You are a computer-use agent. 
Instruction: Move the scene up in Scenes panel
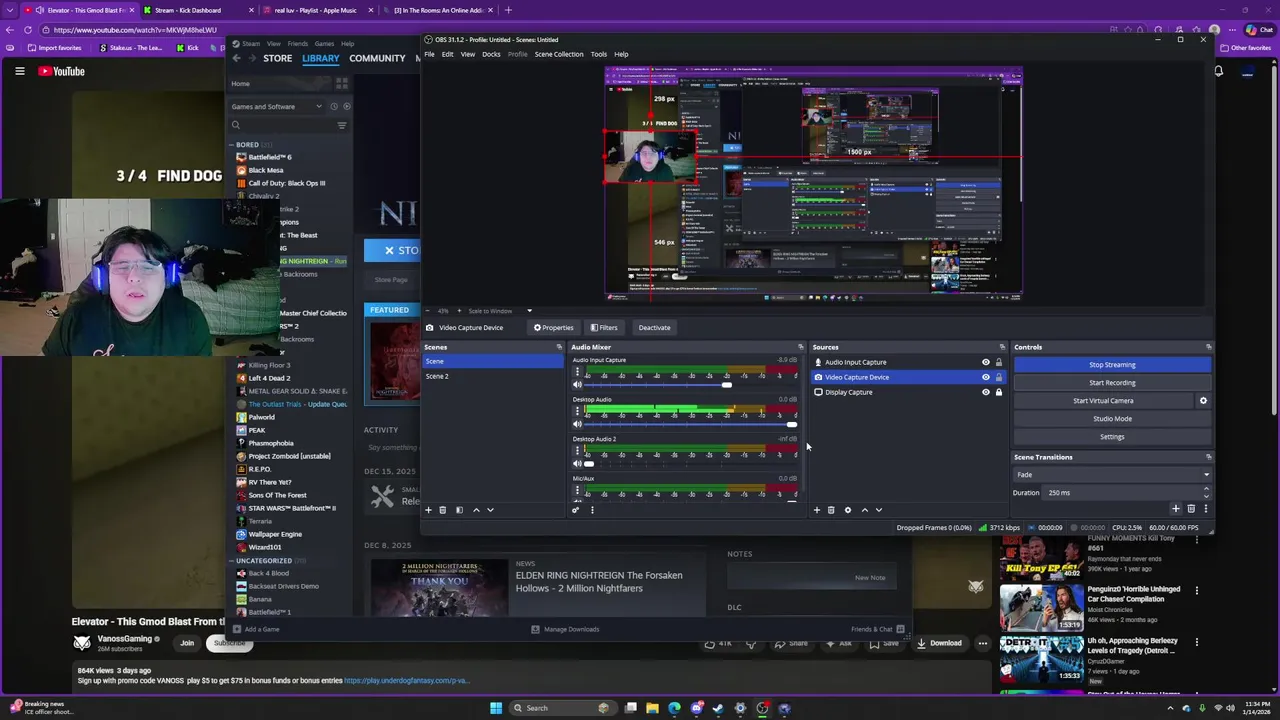click(476, 510)
